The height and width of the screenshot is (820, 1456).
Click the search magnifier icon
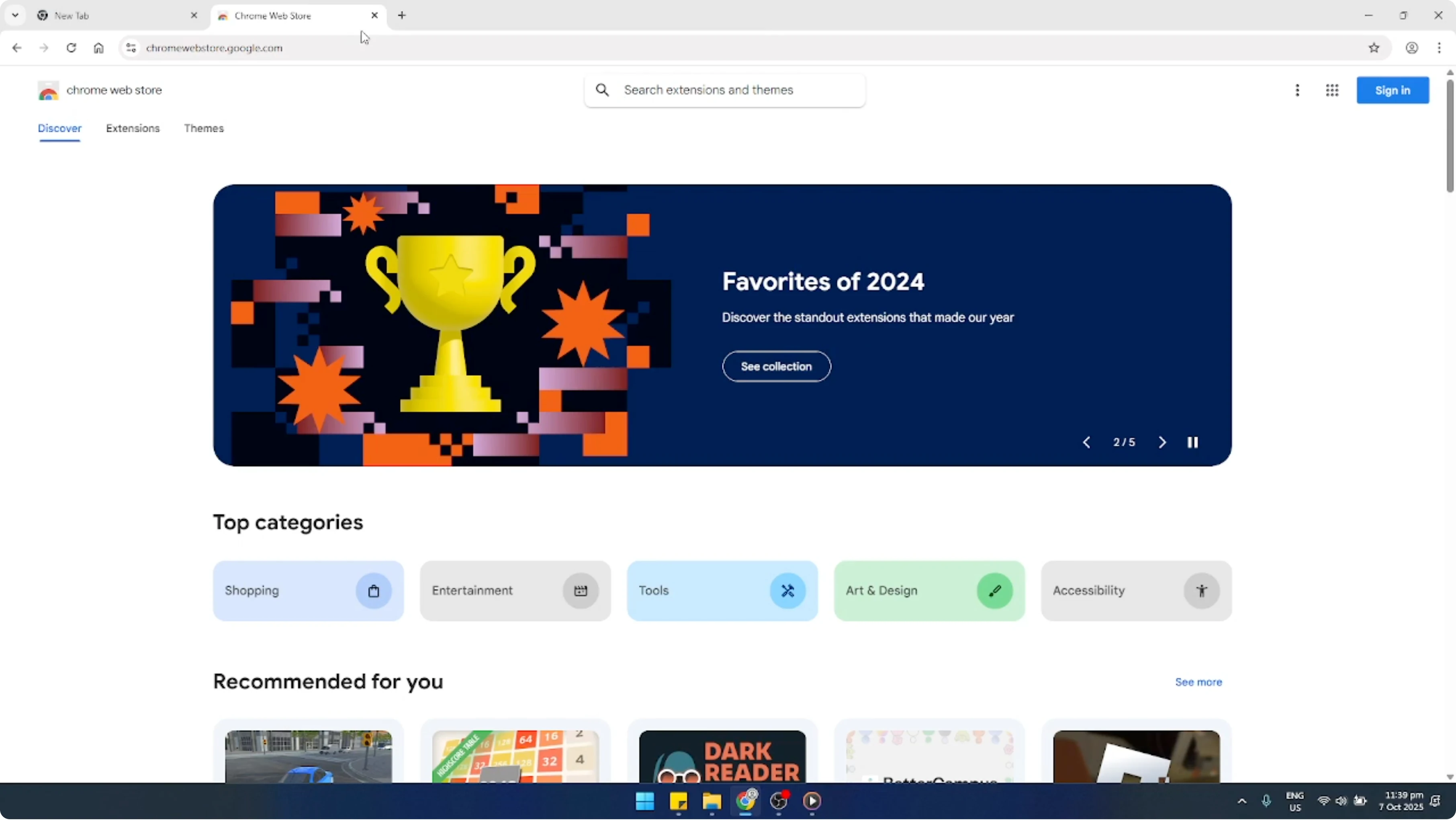click(603, 90)
